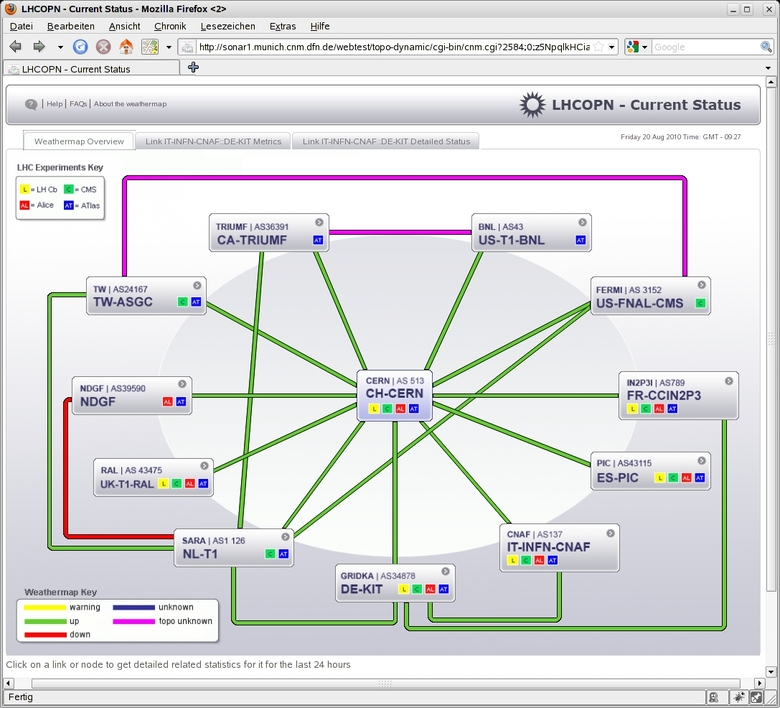Screen dimensions: 780x708
Task: Open the Ansicht menu
Action: click(124, 26)
